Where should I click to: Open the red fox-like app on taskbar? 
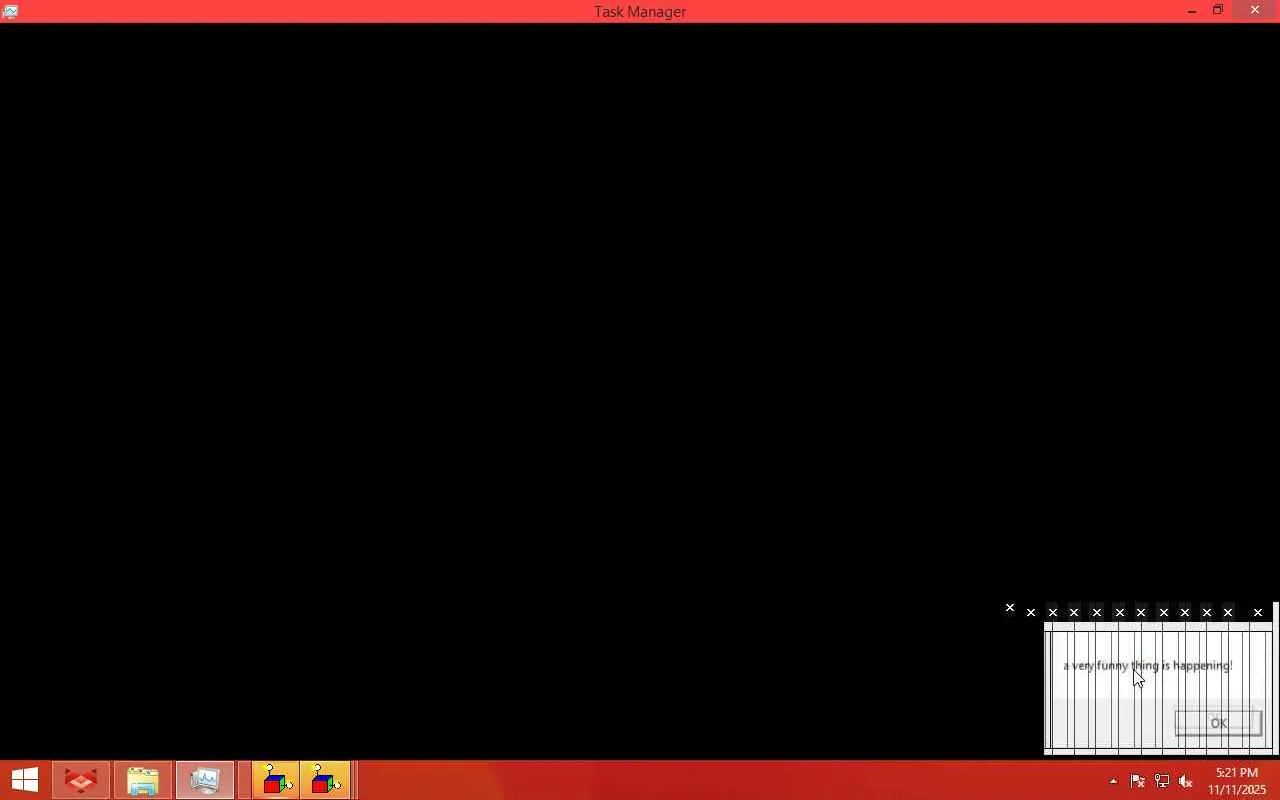(81, 780)
